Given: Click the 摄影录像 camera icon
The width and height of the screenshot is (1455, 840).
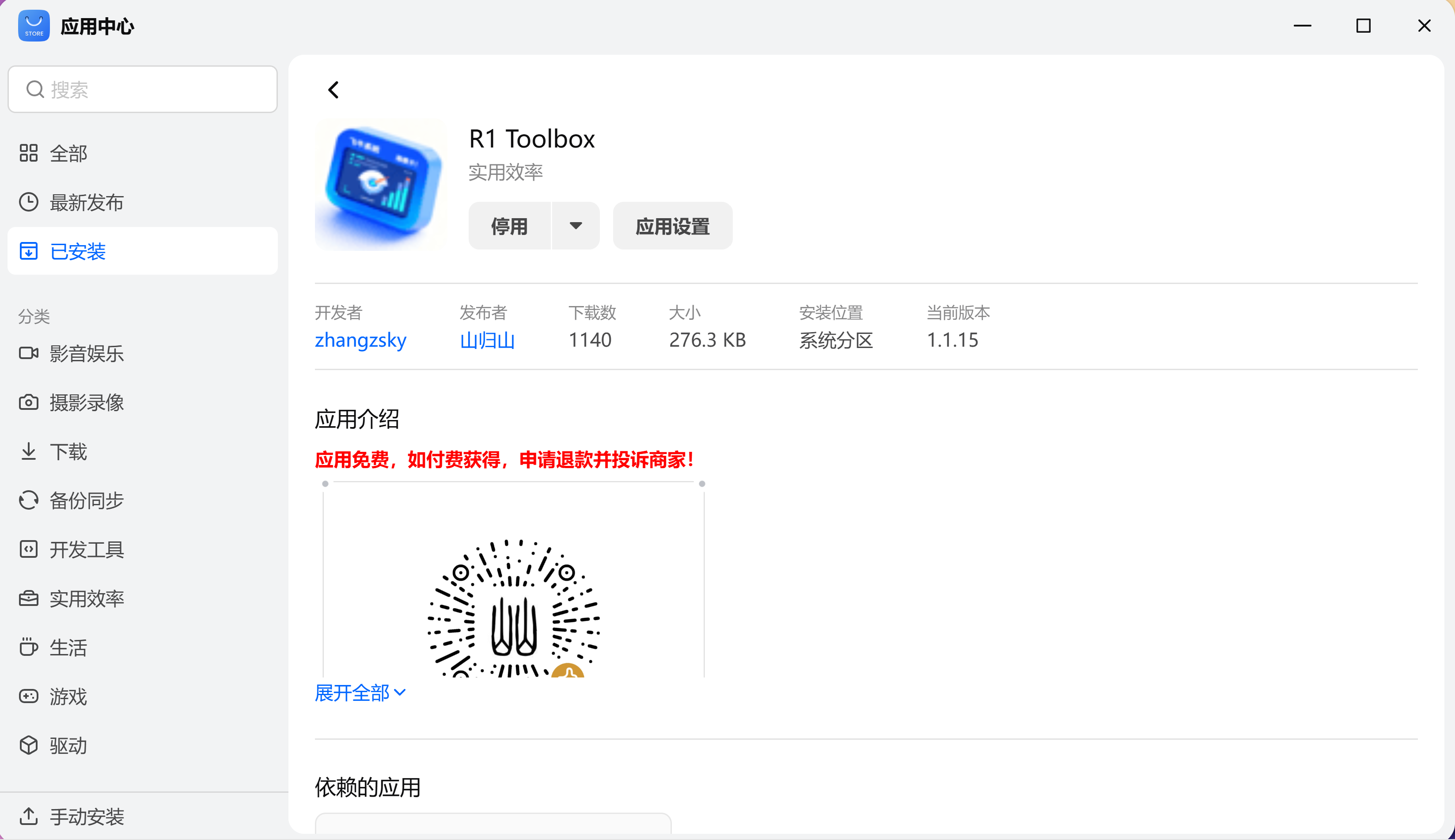Looking at the screenshot, I should tap(28, 402).
